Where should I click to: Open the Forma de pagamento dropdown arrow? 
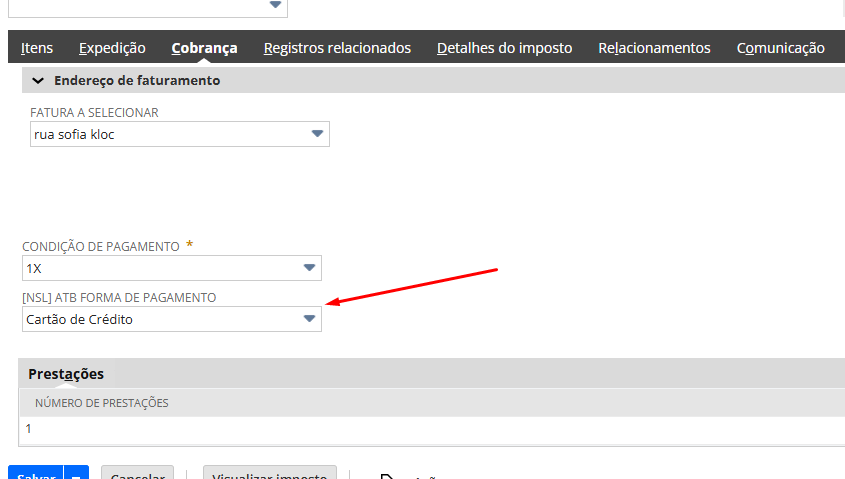click(309, 319)
